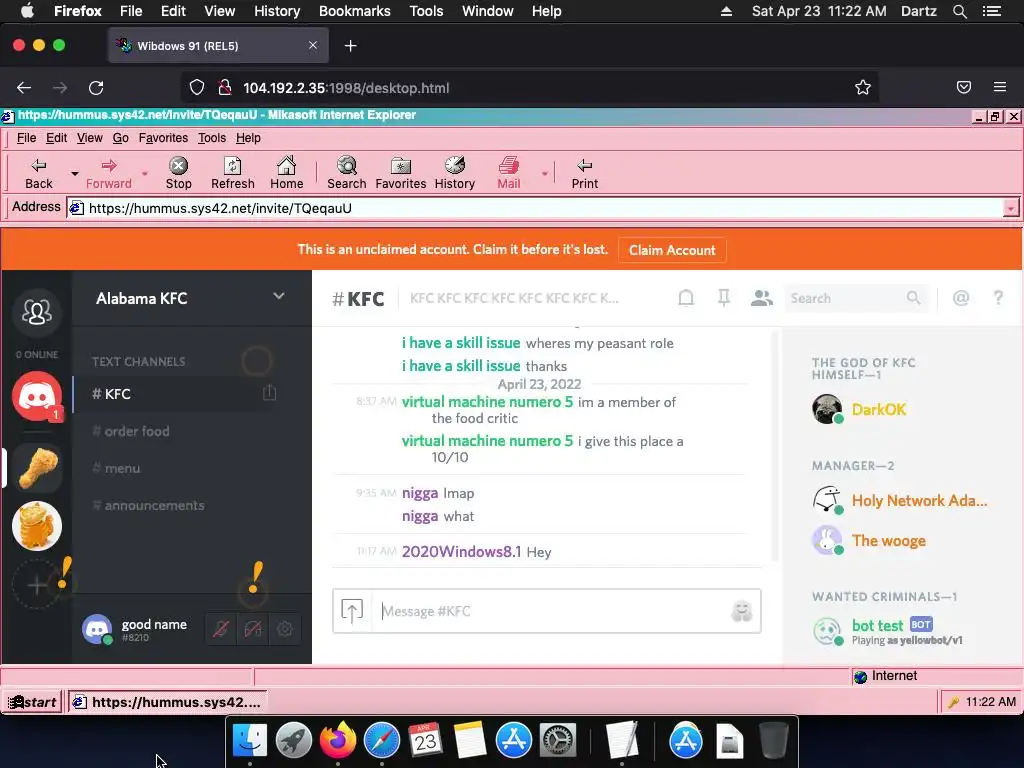Screen dimensions: 1024x768
Task: Expand the Mail button dropdown arrow
Action: 544,174
